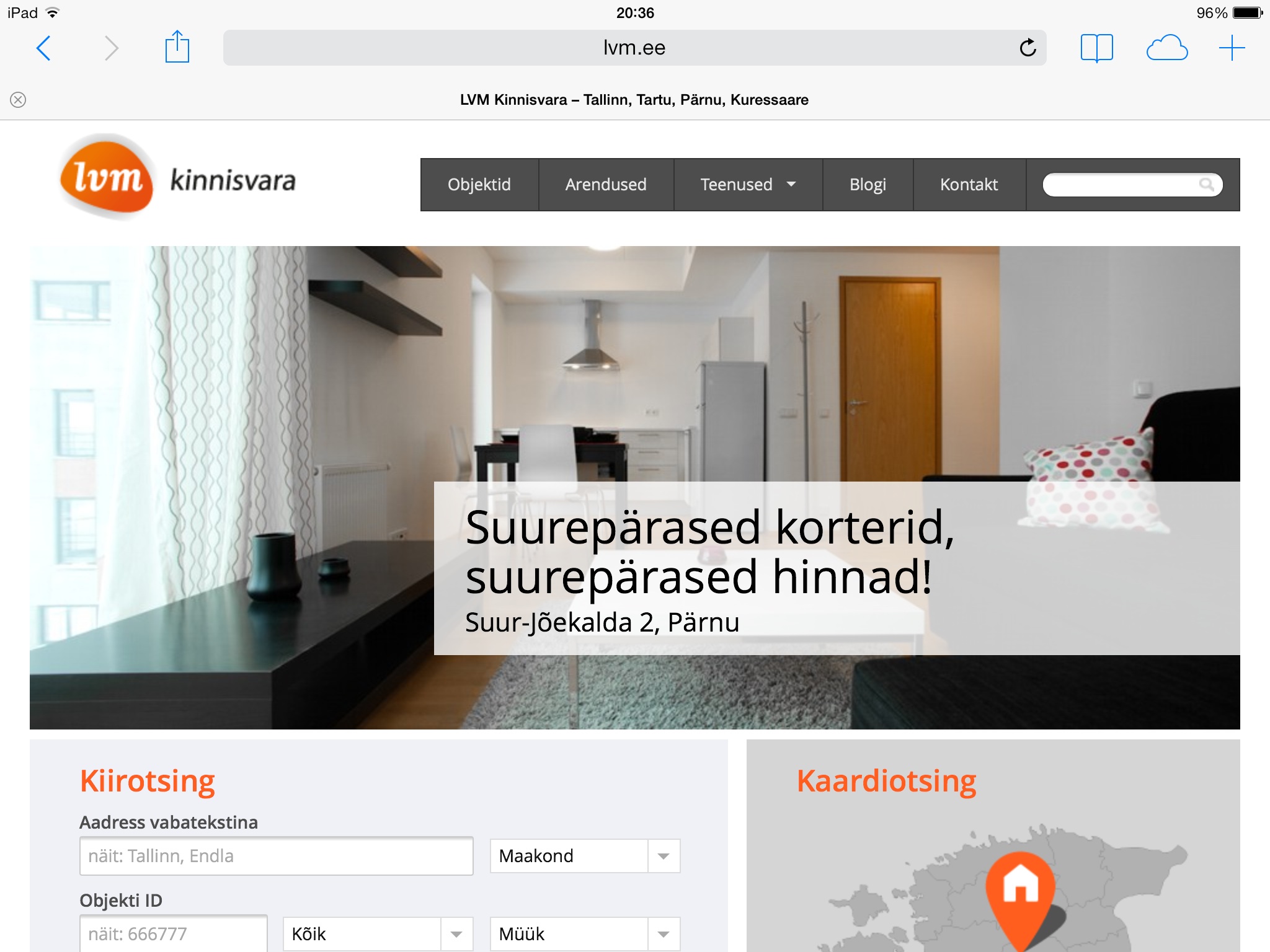Close the LVM Kinnisvara tab
The width and height of the screenshot is (1270, 952).
pos(18,100)
